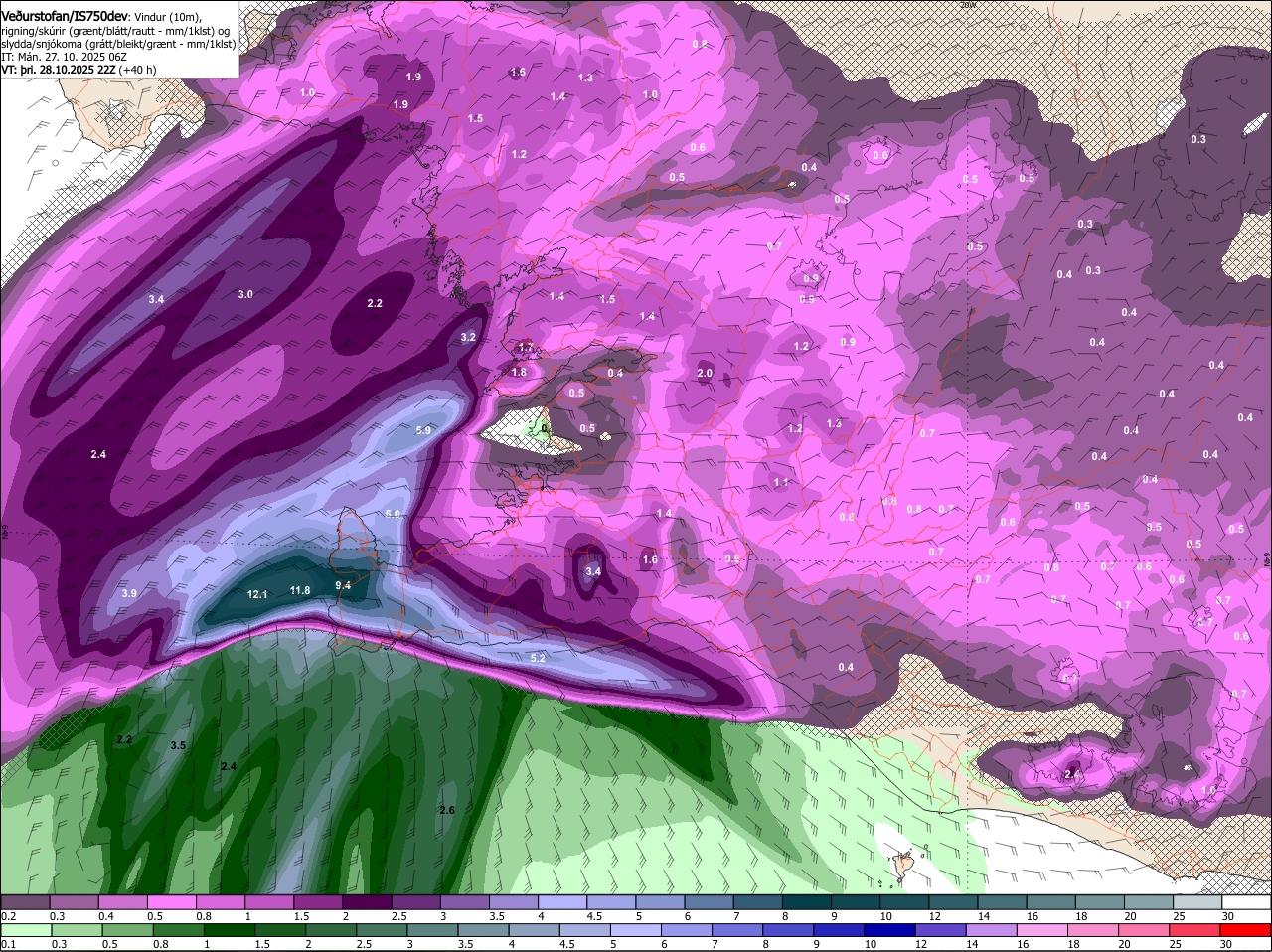The height and width of the screenshot is (952, 1272).
Task: Click the 1.1 value in the pink interior
Action: point(781,482)
